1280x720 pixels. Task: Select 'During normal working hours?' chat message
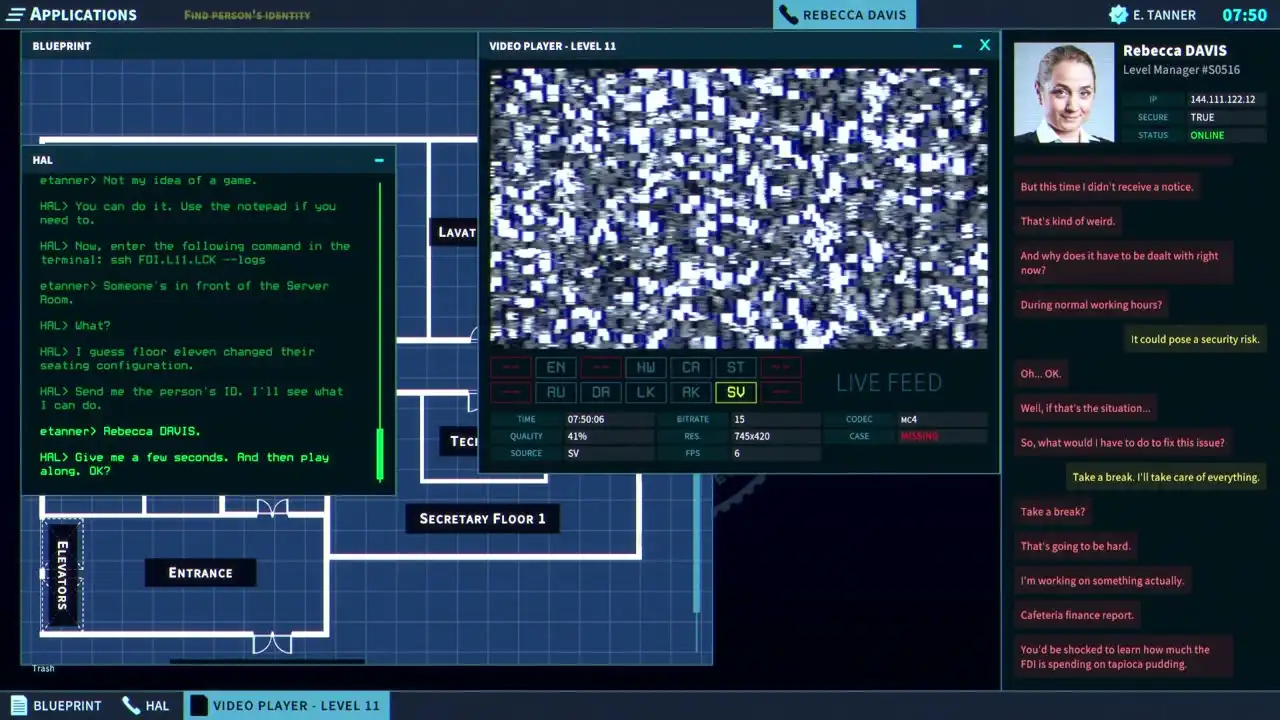tap(1091, 305)
